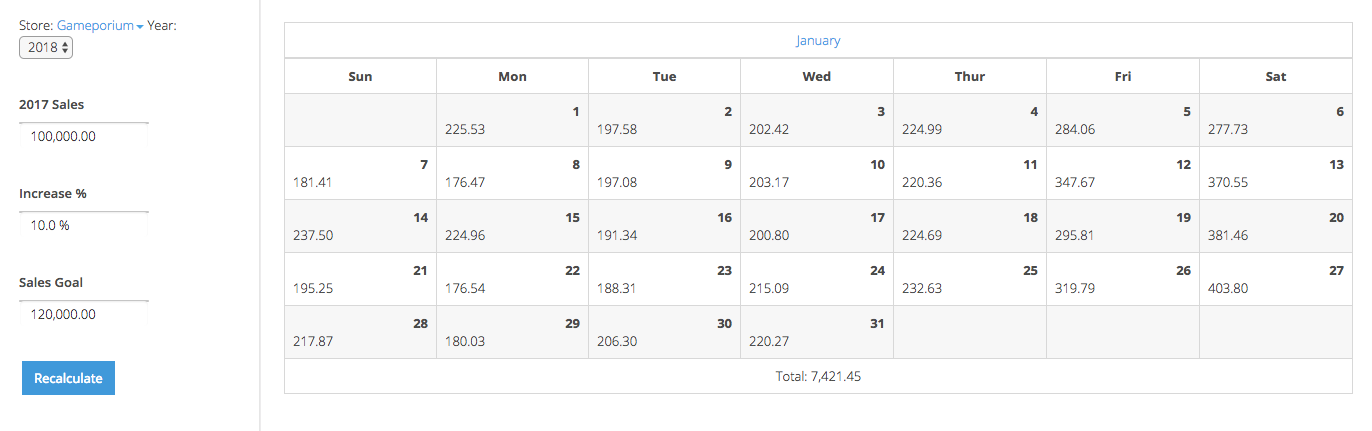
Task: Click the January 12 cell showing 347.67
Action: 1122,173
